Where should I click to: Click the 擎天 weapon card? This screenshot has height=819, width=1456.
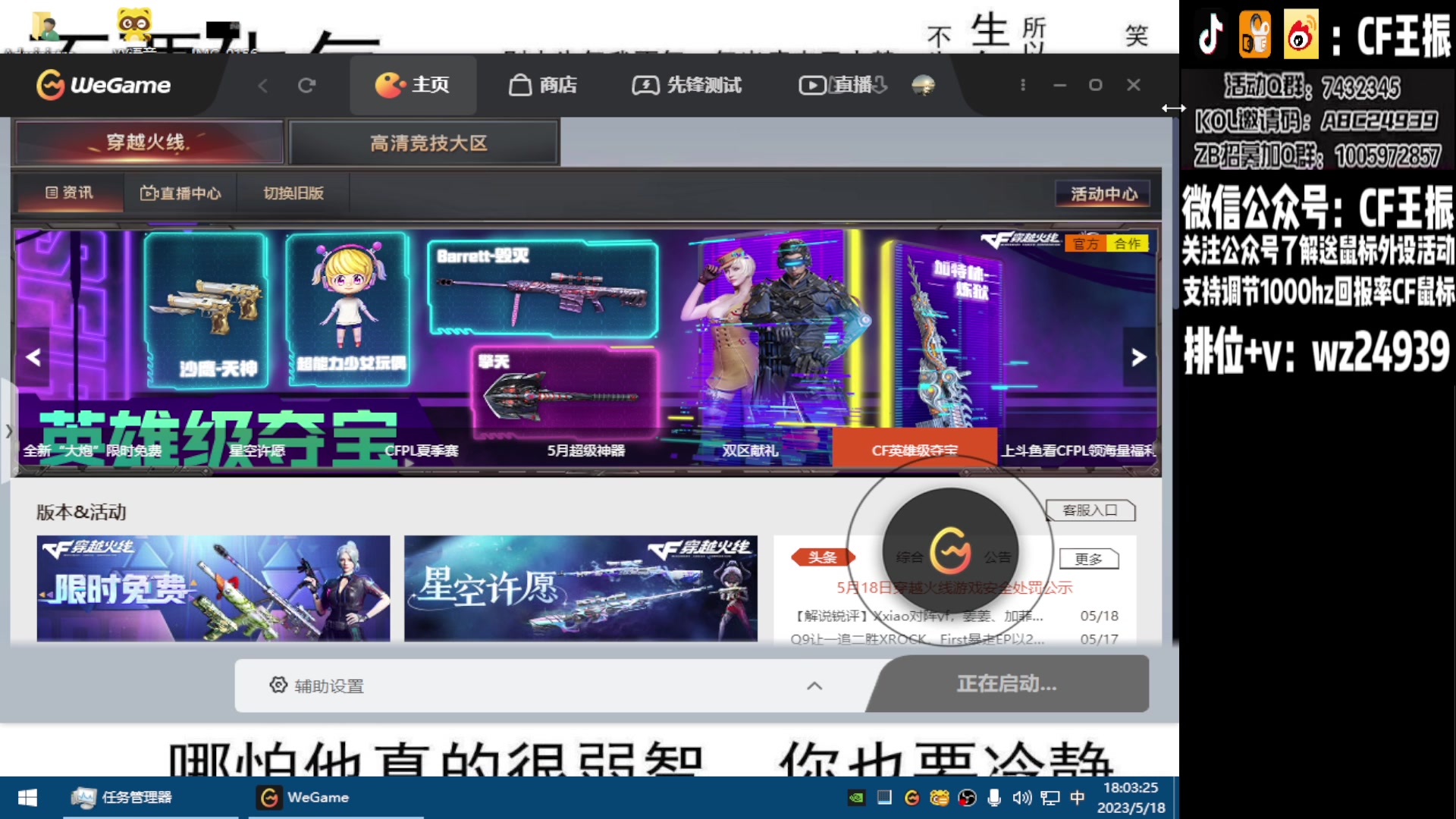(565, 392)
